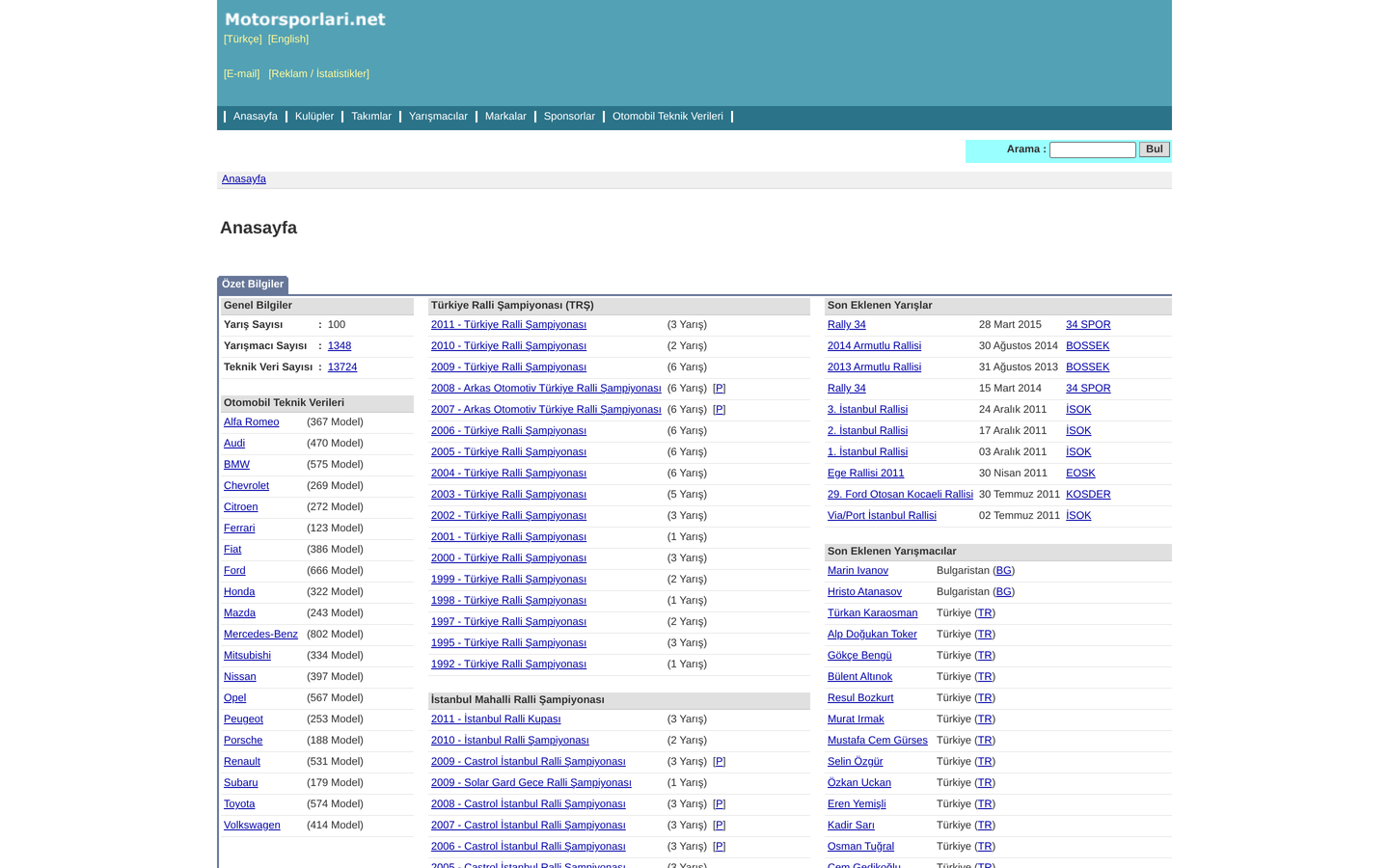
Task: Click the Bul search button
Action: (1155, 149)
